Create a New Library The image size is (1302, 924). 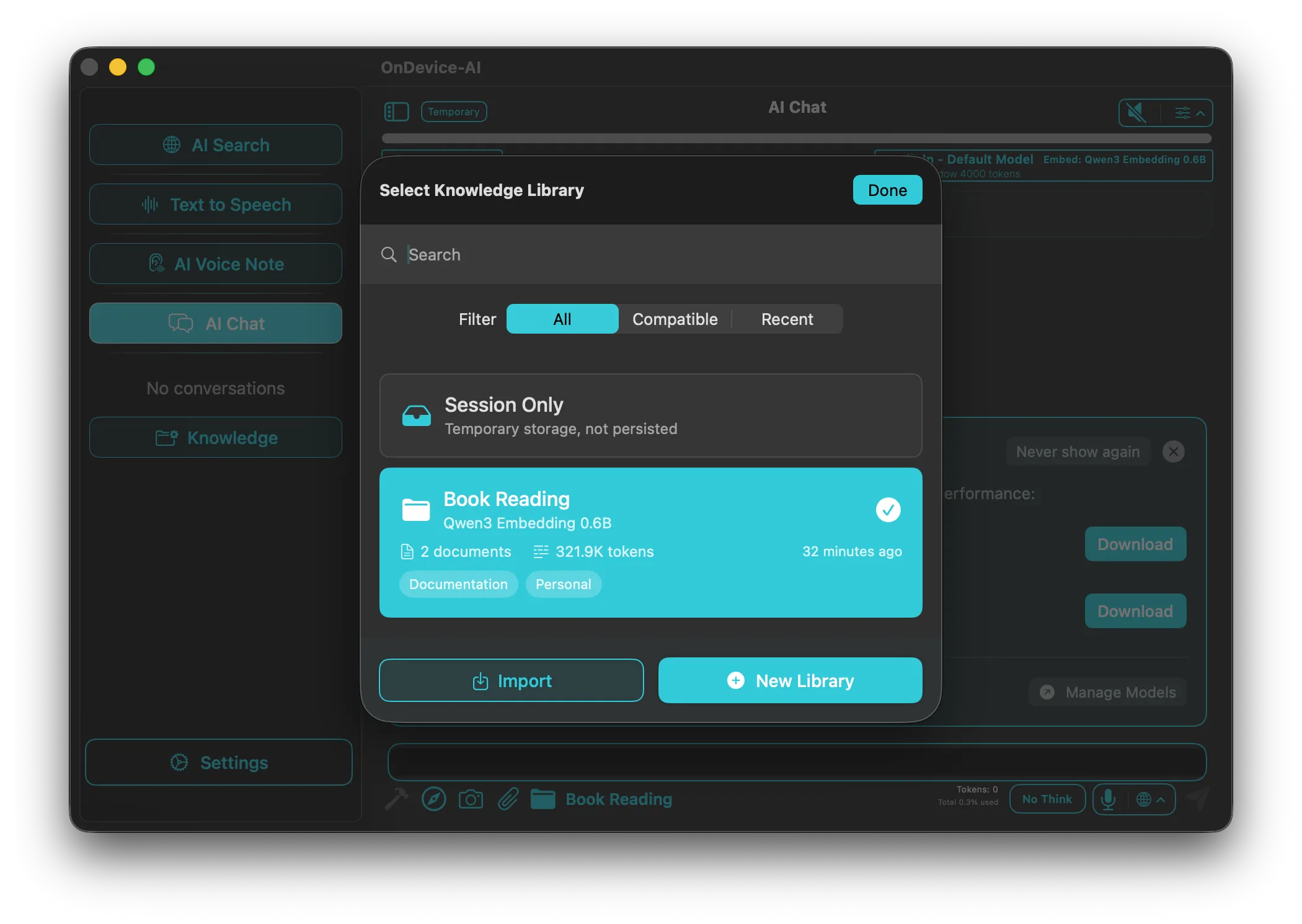790,680
